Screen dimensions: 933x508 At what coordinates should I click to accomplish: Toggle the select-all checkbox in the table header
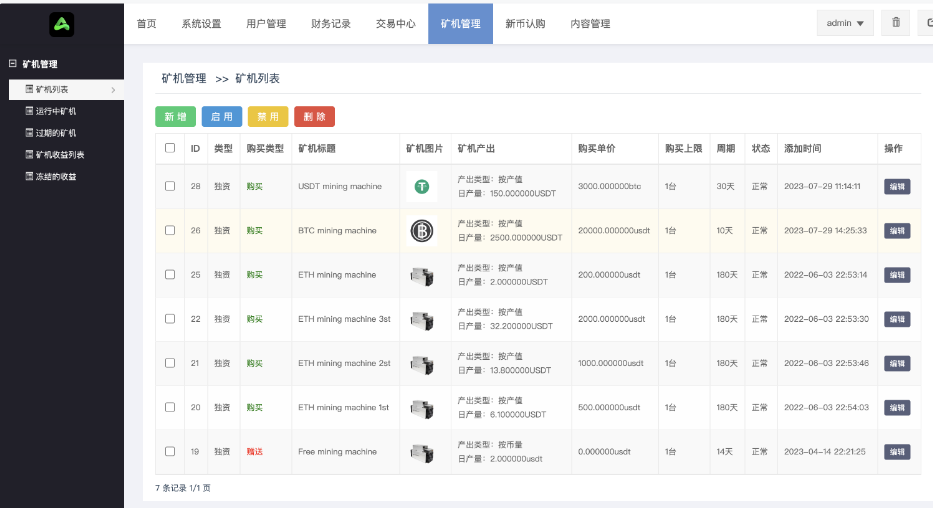[170, 148]
